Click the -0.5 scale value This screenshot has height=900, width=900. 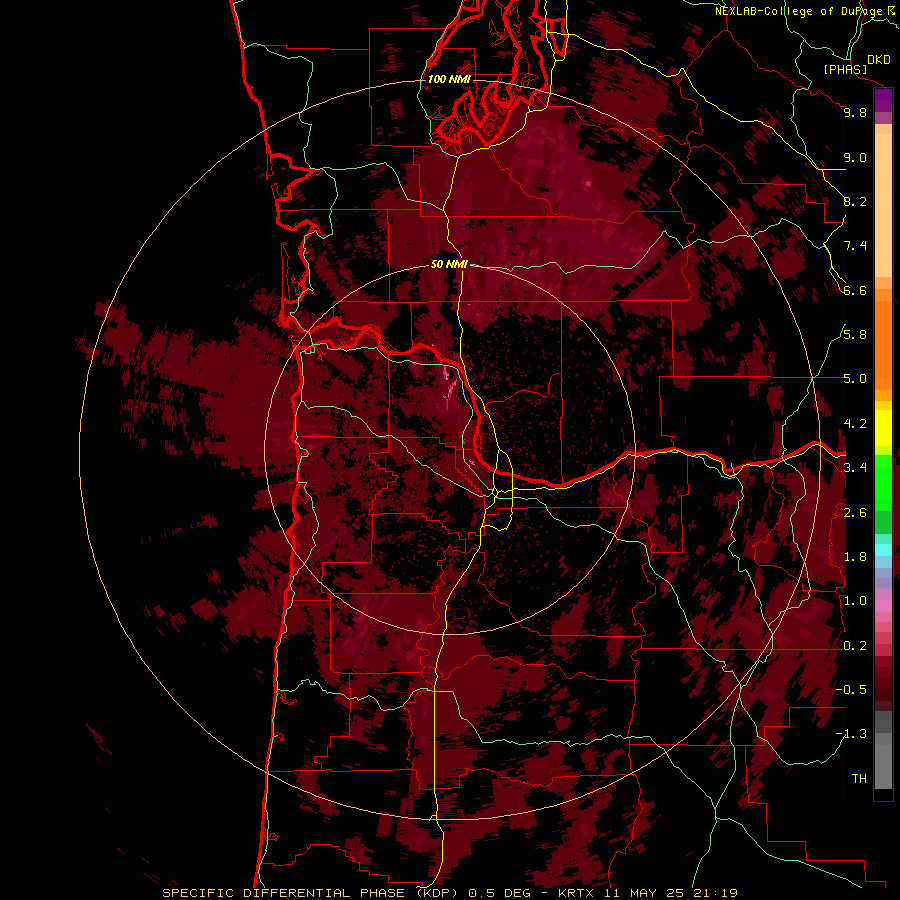(x=851, y=690)
